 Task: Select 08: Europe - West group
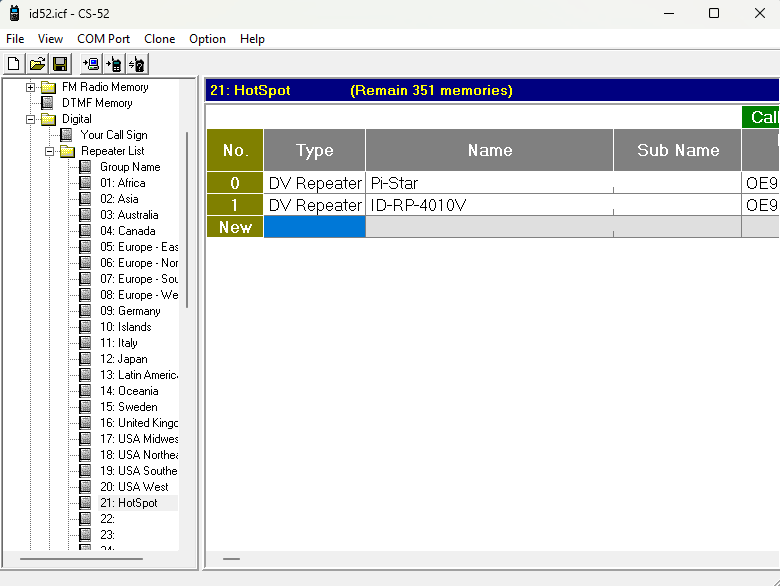click(x=139, y=294)
